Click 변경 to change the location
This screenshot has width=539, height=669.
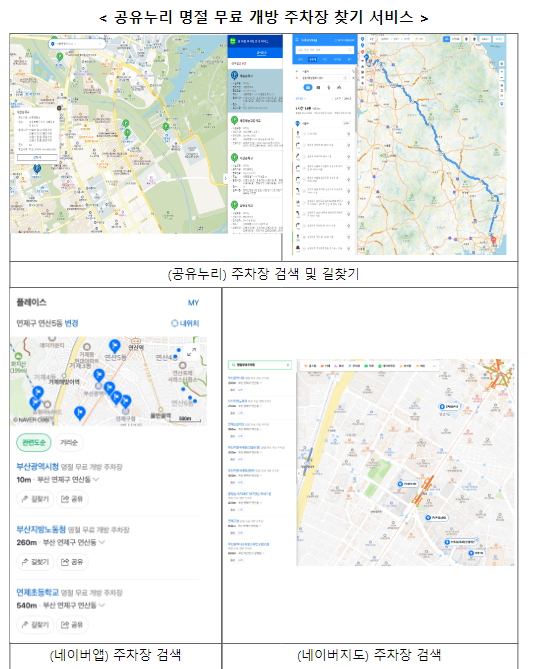point(71,323)
